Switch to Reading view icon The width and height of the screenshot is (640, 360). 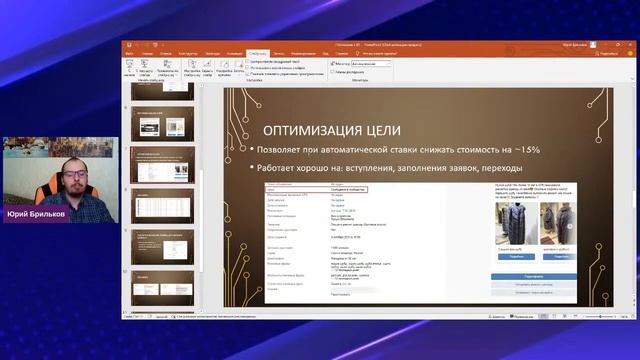564,316
